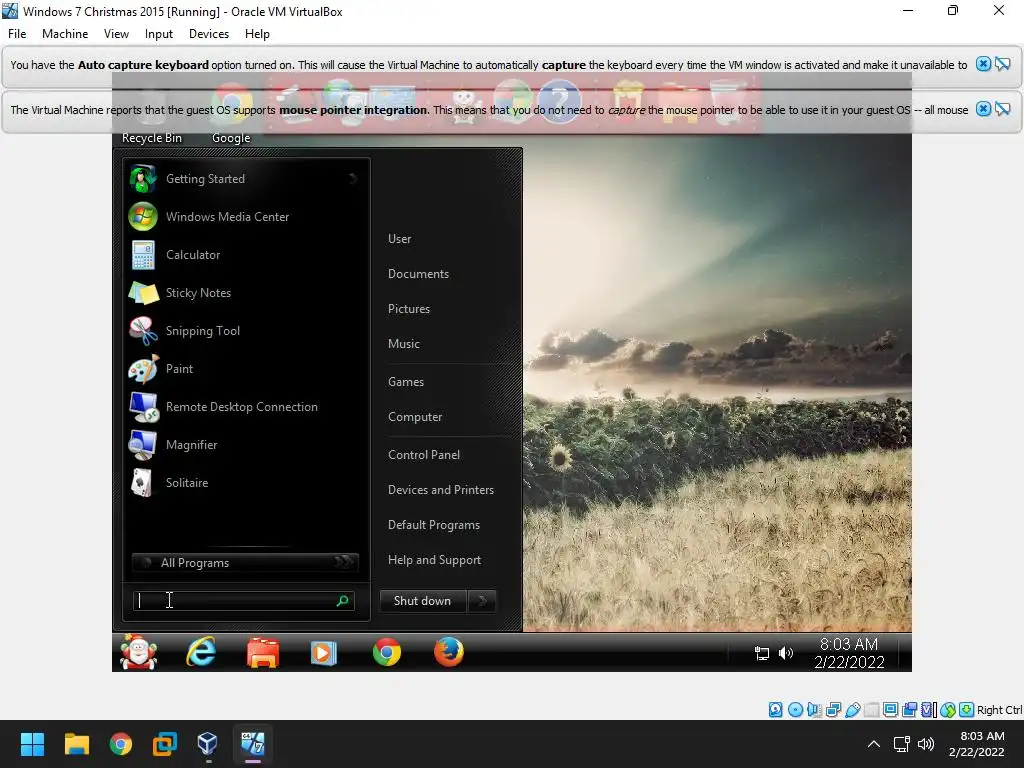
Task: Click VirtualBox recording indicator
Action: click(x=910, y=710)
